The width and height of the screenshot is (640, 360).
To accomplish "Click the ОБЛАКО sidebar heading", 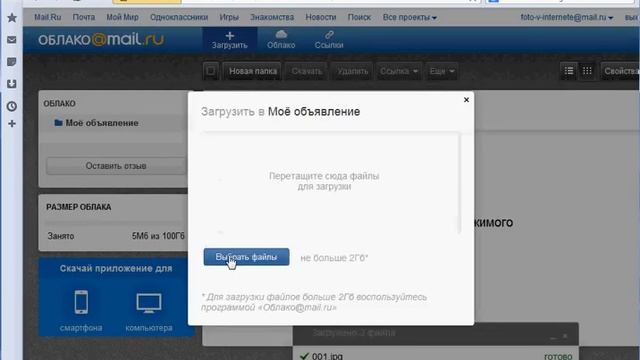I will click(60, 104).
